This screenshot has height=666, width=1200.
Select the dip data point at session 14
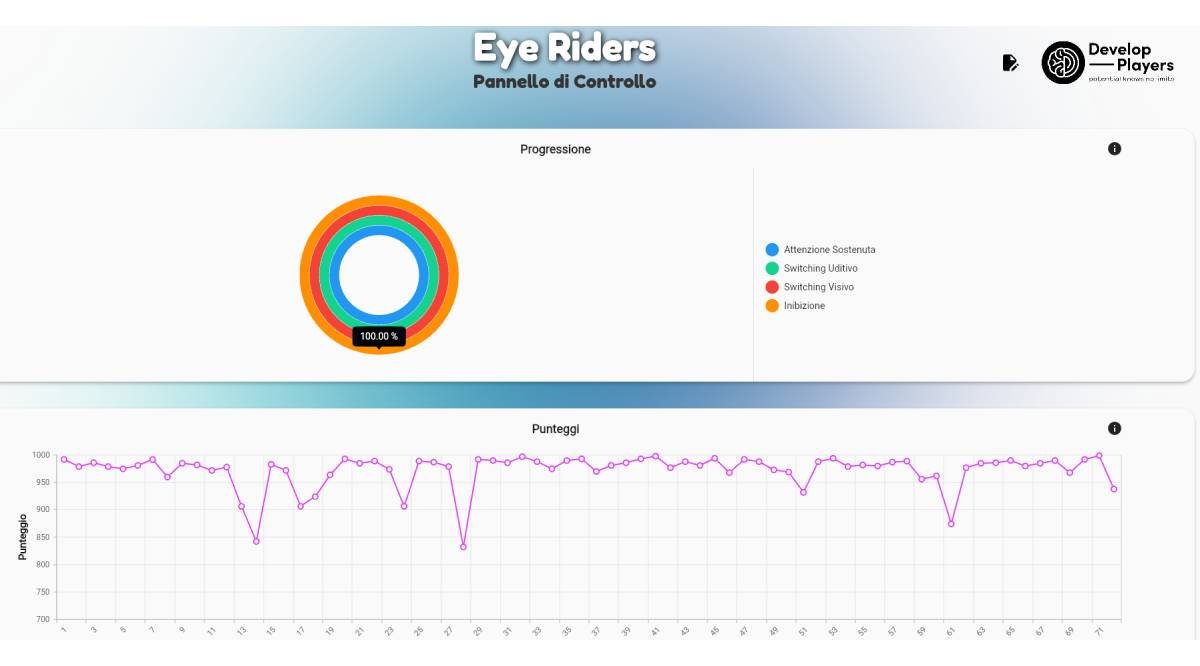pos(256,541)
